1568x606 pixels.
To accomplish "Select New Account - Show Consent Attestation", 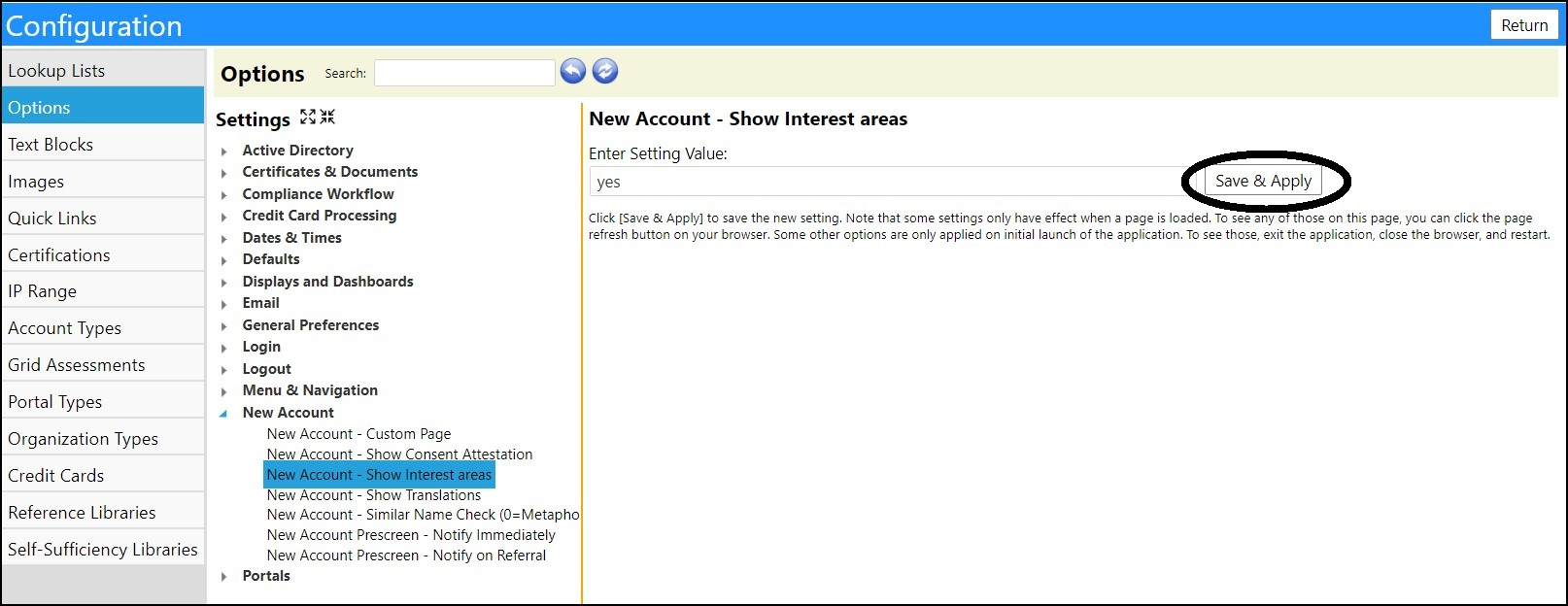I will (x=399, y=454).
